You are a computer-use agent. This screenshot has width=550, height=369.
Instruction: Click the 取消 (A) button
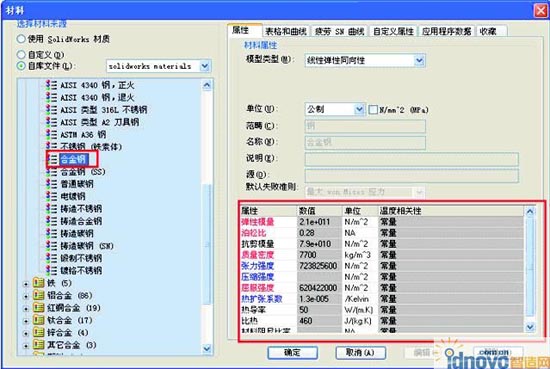pyautogui.click(x=361, y=353)
